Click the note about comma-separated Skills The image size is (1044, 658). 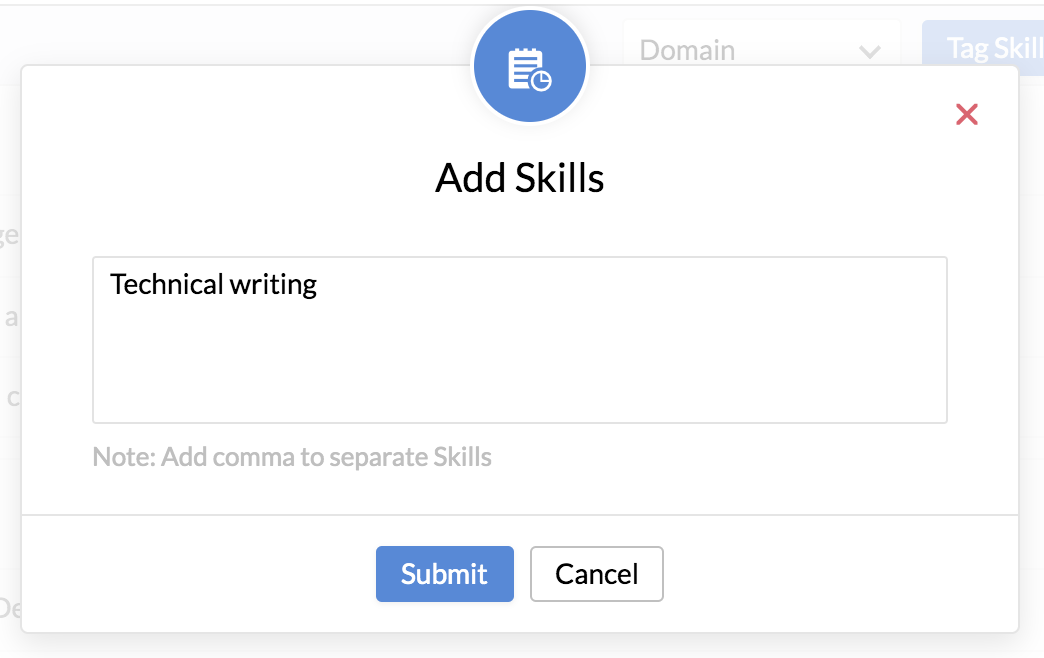click(292, 457)
